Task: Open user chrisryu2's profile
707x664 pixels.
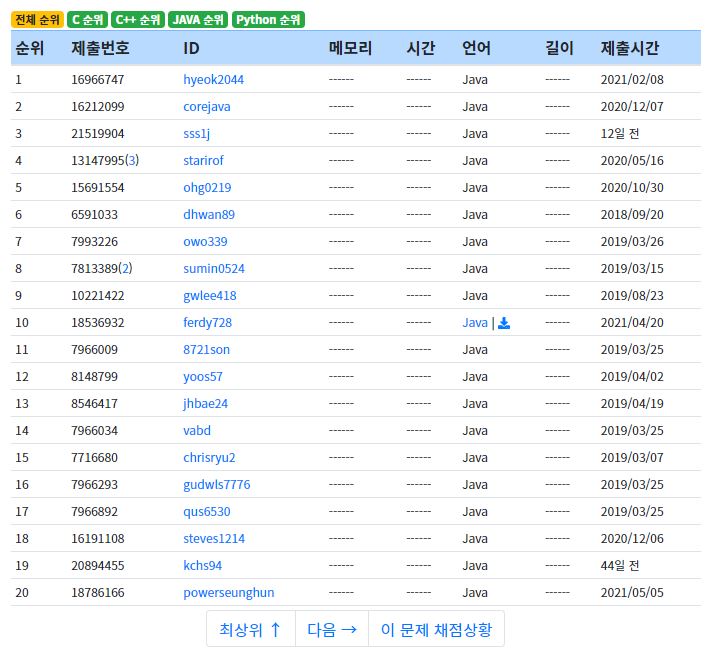Action: click(x=209, y=458)
